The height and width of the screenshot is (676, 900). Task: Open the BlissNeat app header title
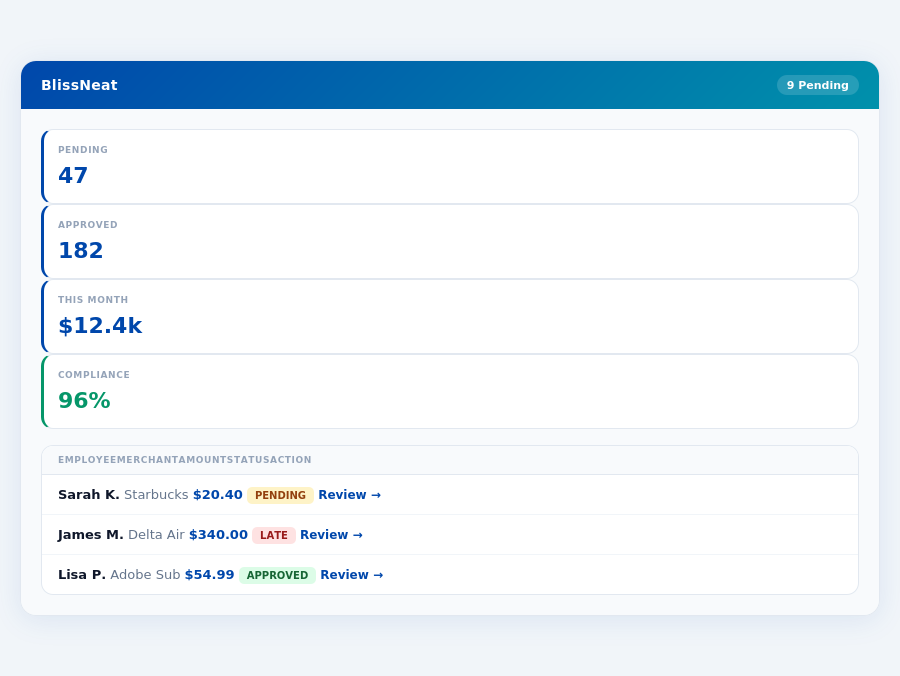tap(80, 85)
